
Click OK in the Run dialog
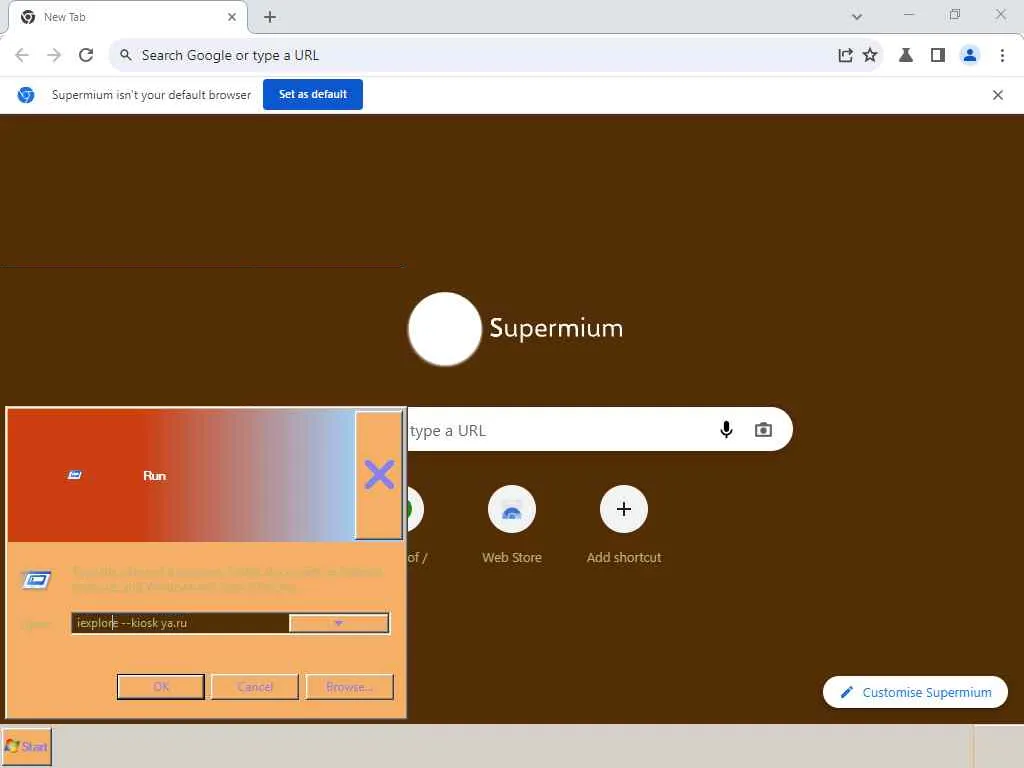pyautogui.click(x=161, y=687)
